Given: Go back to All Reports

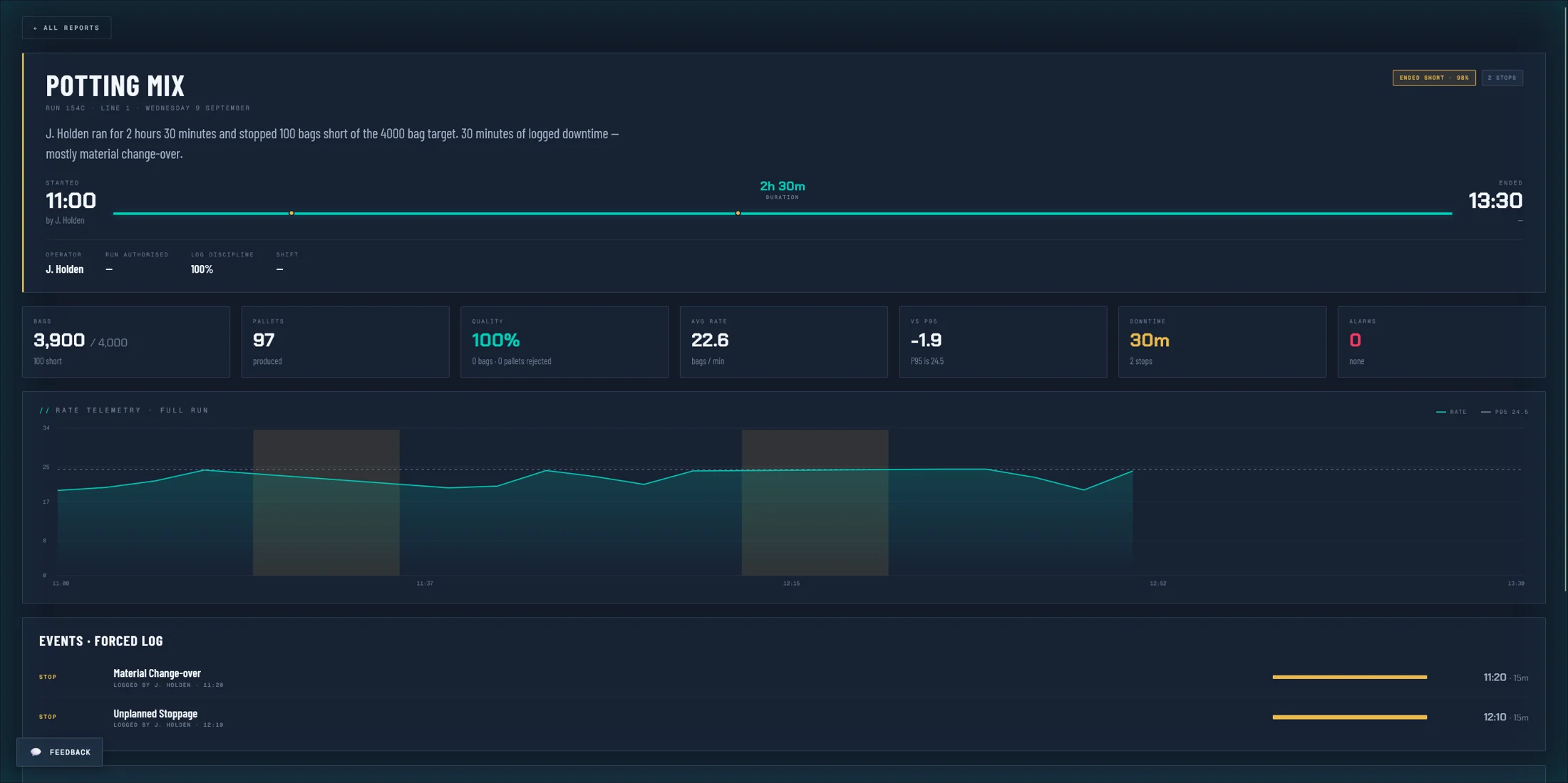Looking at the screenshot, I should 66,28.
